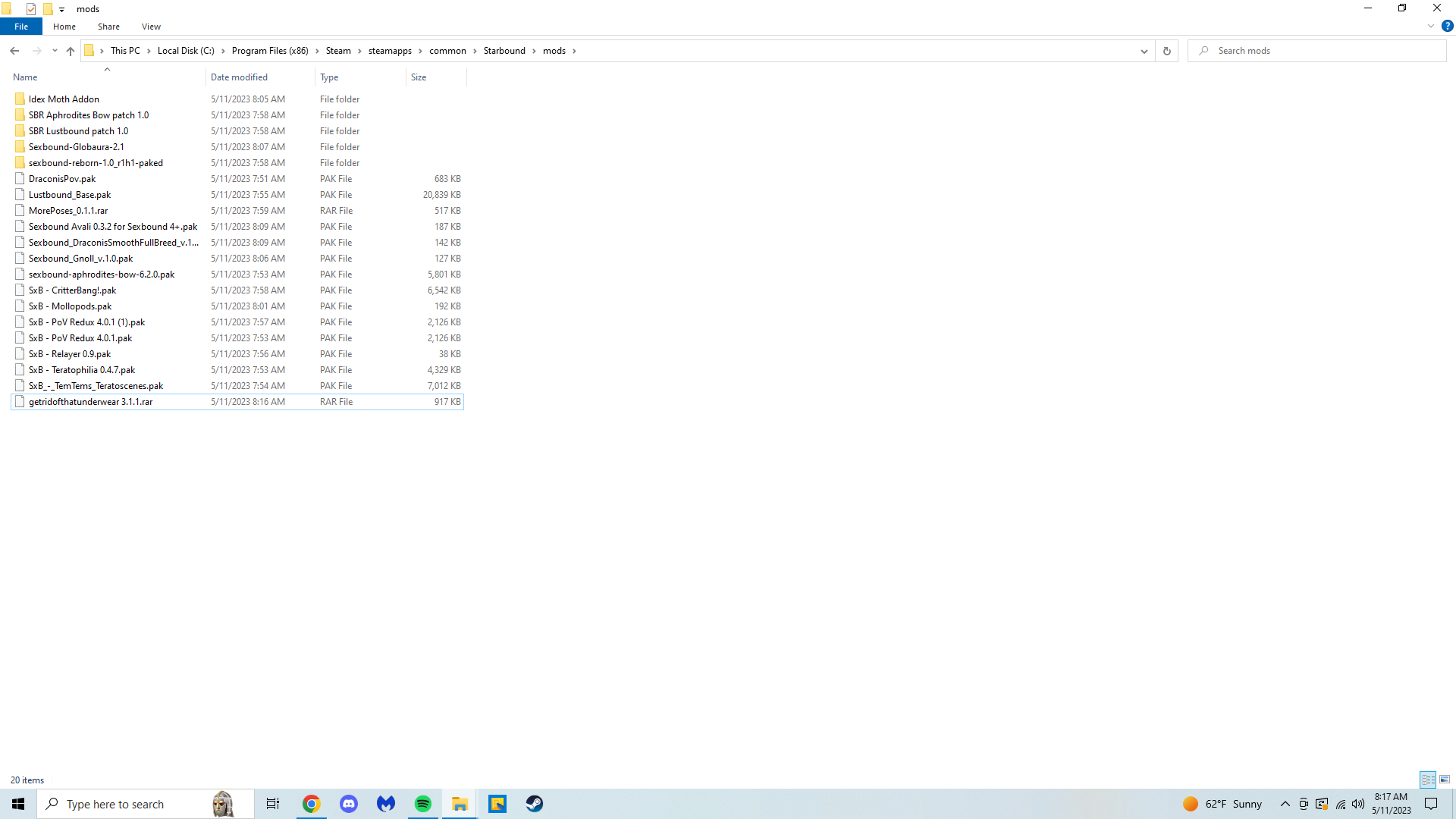Switch to the View ribbon tab
Screen dimensions: 1456x819
151,27
